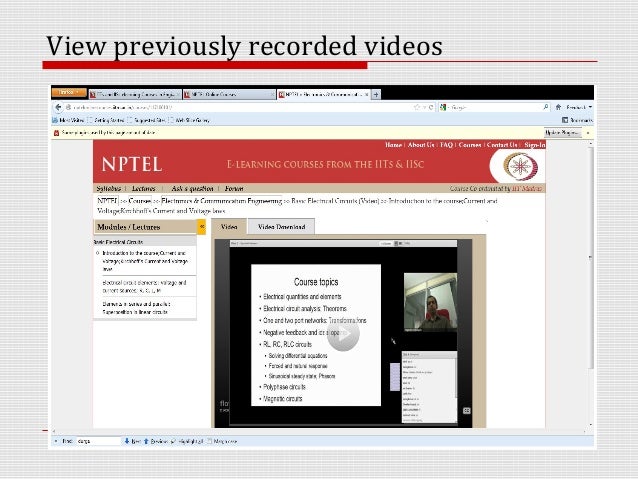The image size is (638, 479).
Task: Toggle Match case checkbox
Action: 222,441
